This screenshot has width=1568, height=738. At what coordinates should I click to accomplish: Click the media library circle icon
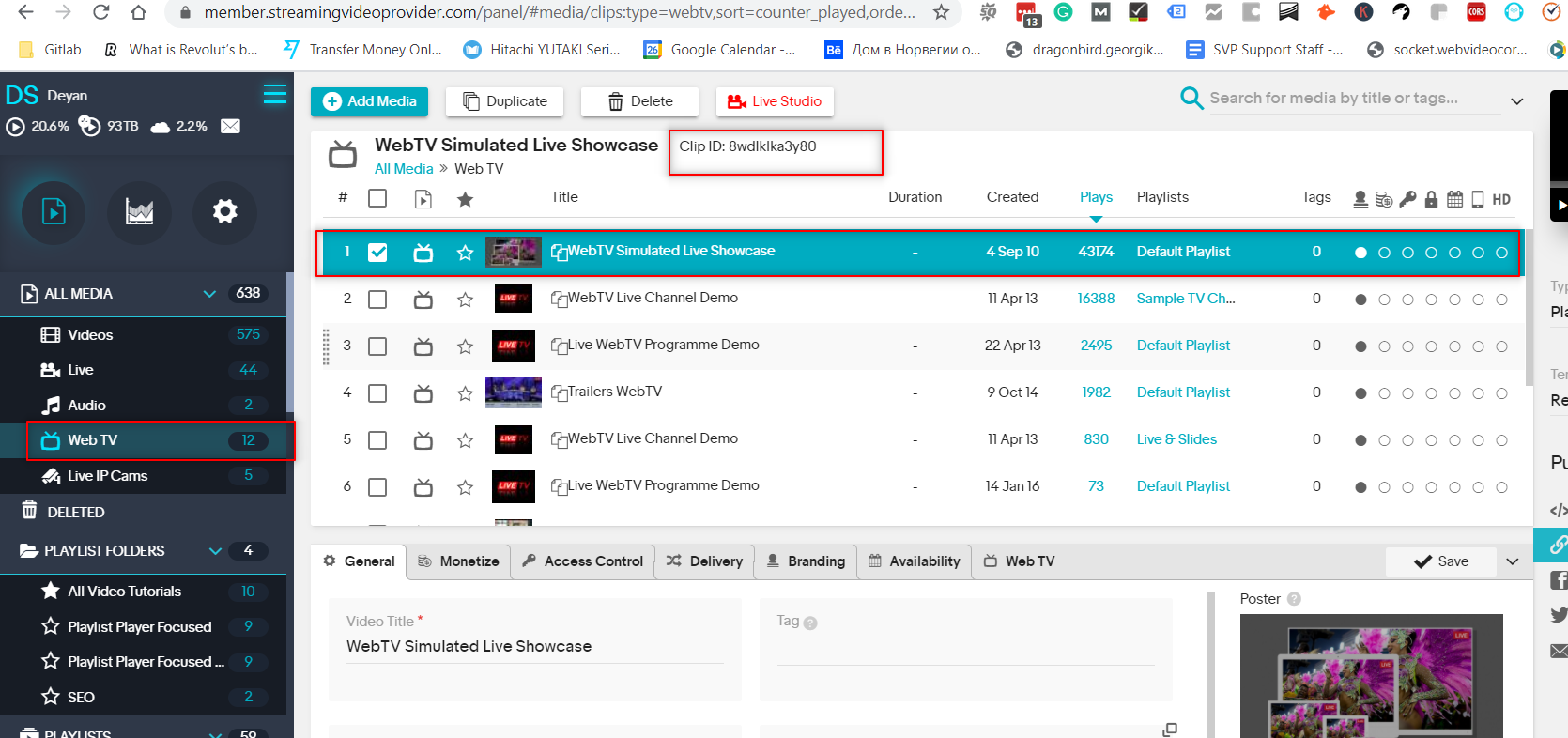click(54, 212)
